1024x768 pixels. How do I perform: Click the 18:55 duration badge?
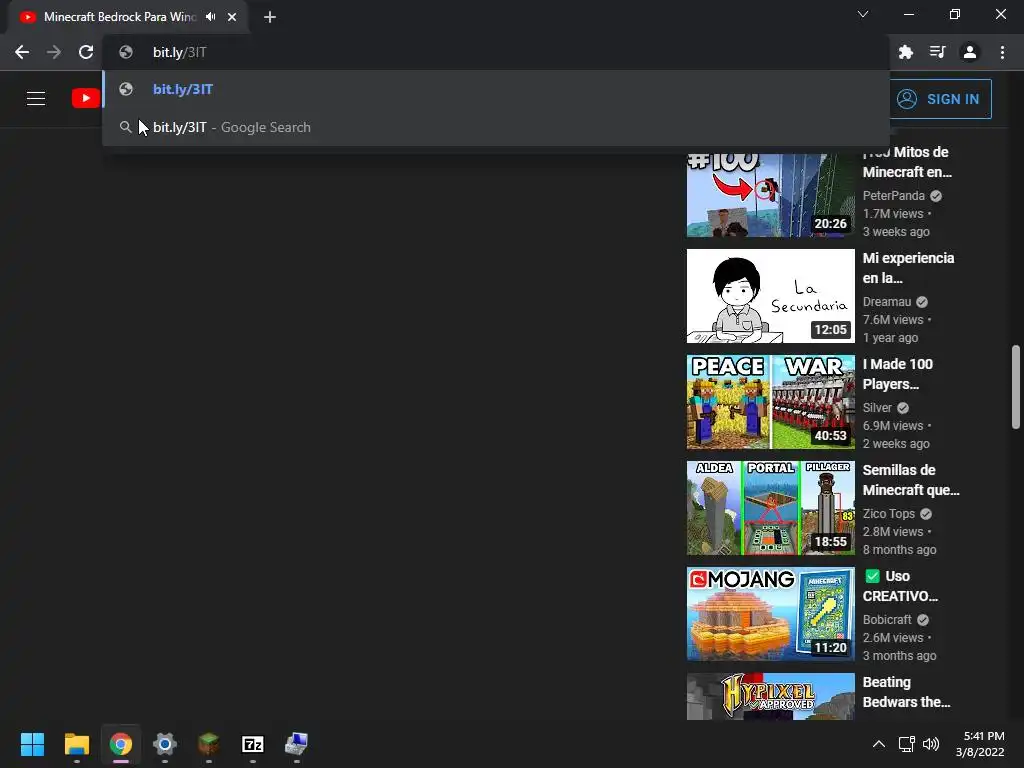point(830,541)
